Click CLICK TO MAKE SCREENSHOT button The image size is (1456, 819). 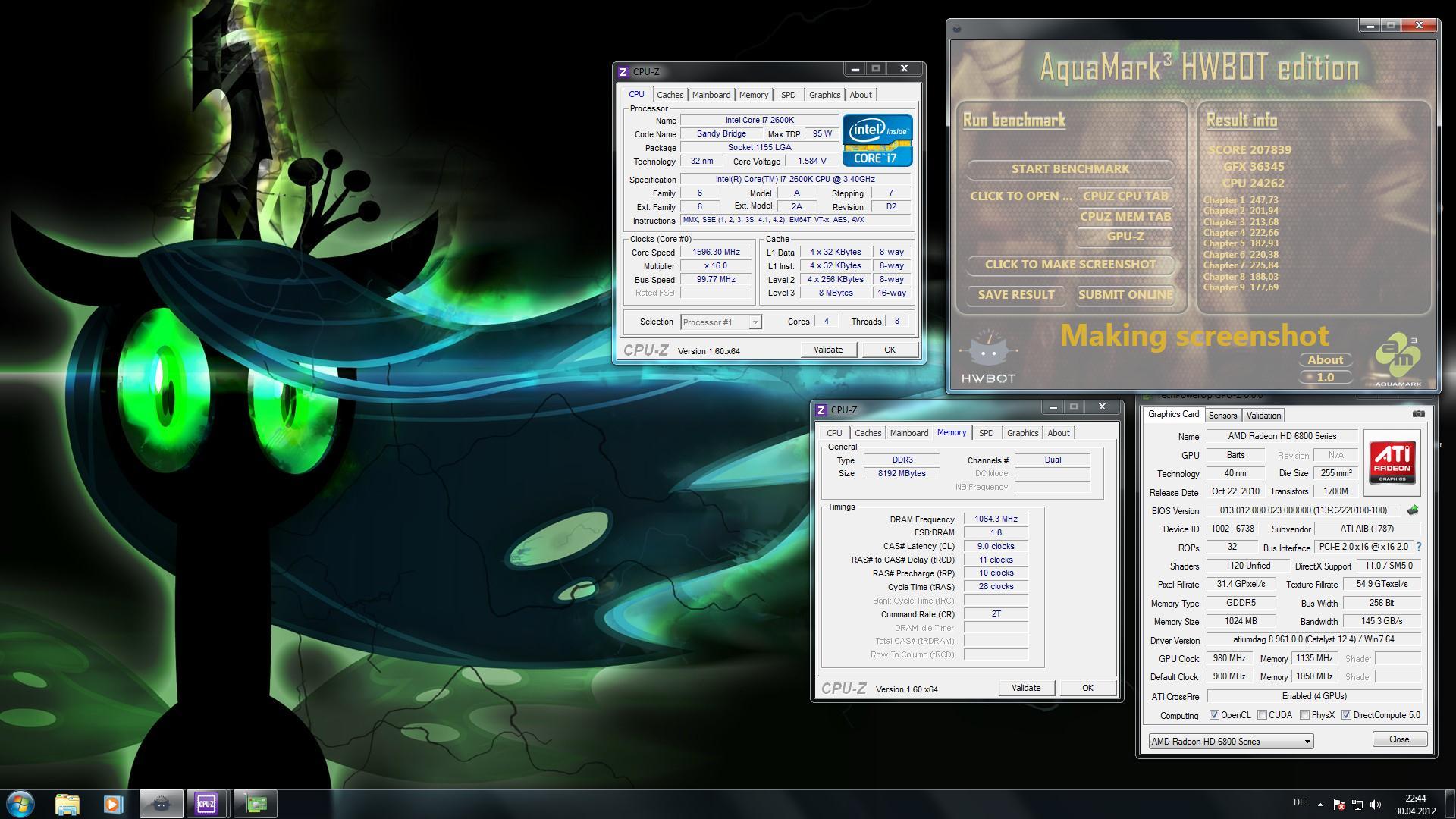[1070, 265]
